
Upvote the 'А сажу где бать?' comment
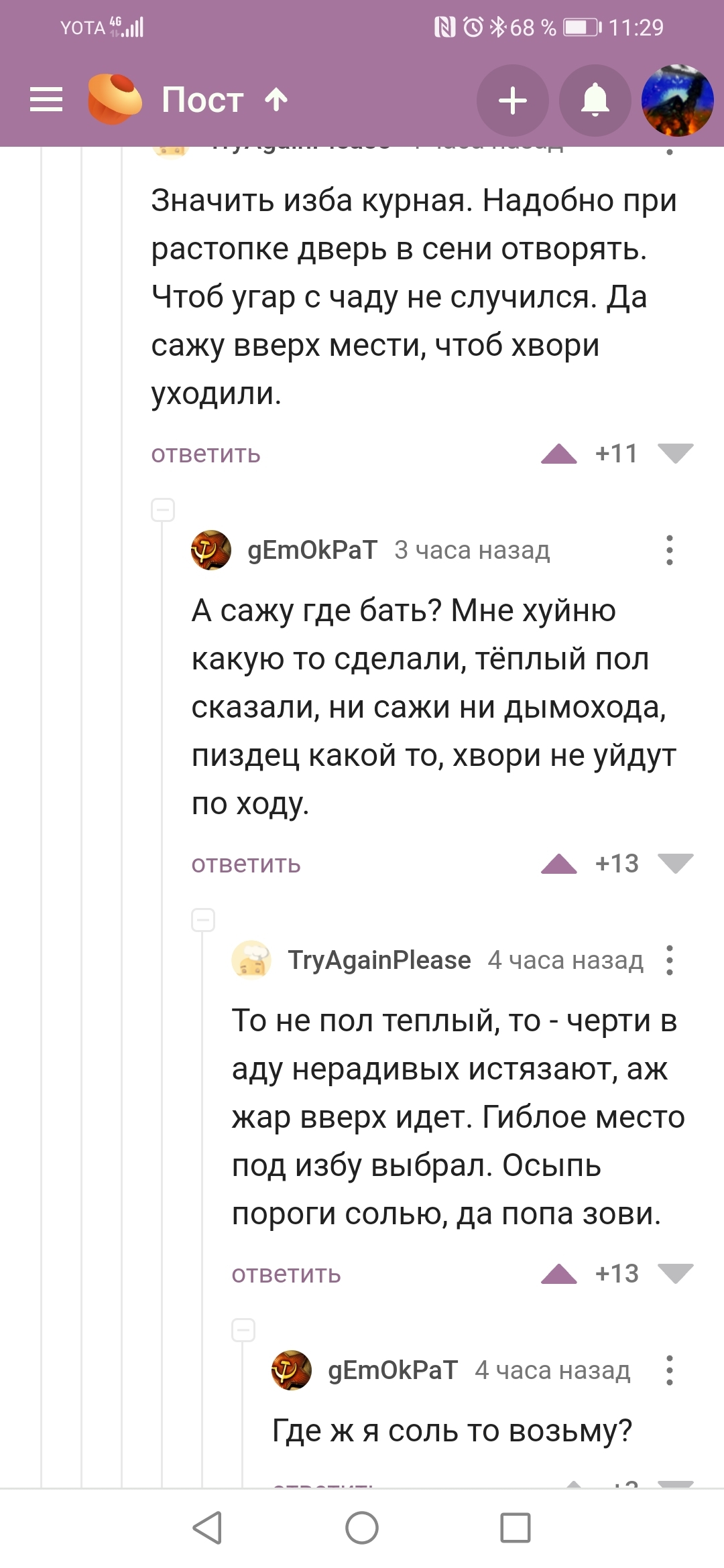558,864
